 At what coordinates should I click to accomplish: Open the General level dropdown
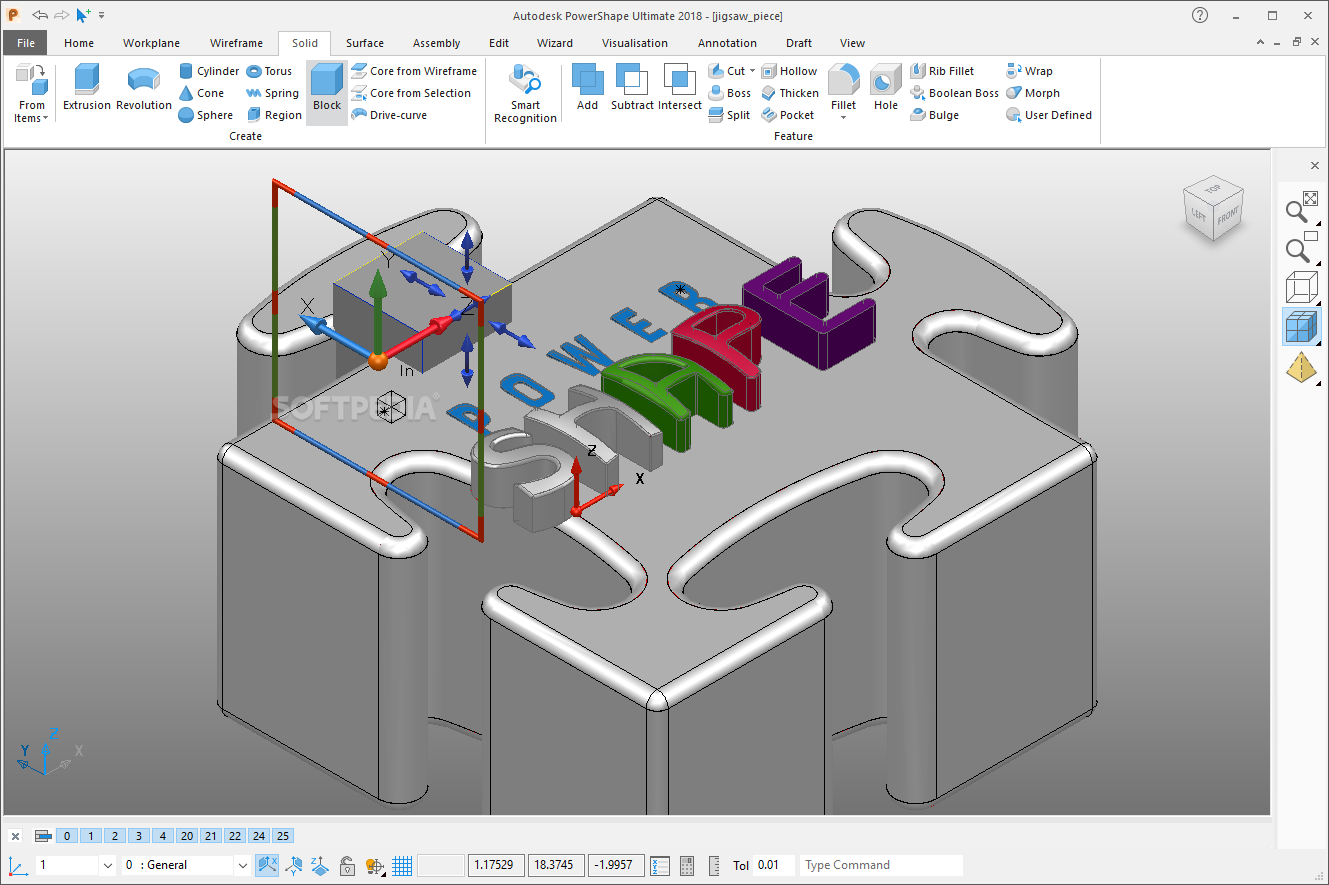point(243,866)
